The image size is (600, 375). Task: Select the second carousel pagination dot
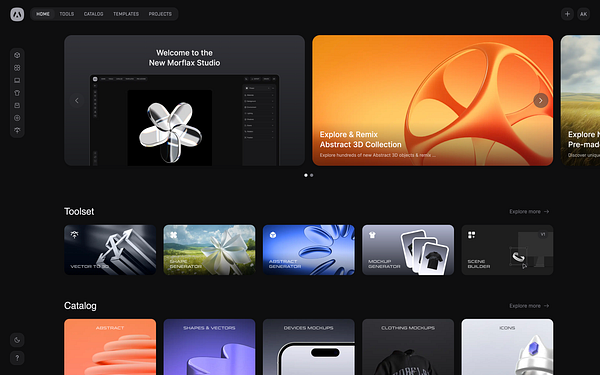coord(311,175)
